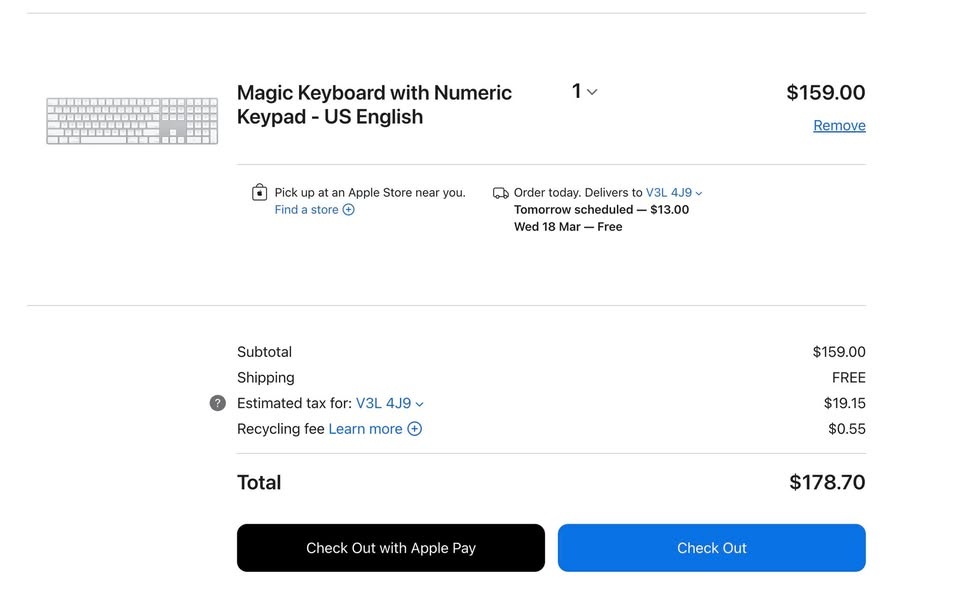960x600 pixels.
Task: Click the plus icon beside Find a store
Action: point(349,210)
